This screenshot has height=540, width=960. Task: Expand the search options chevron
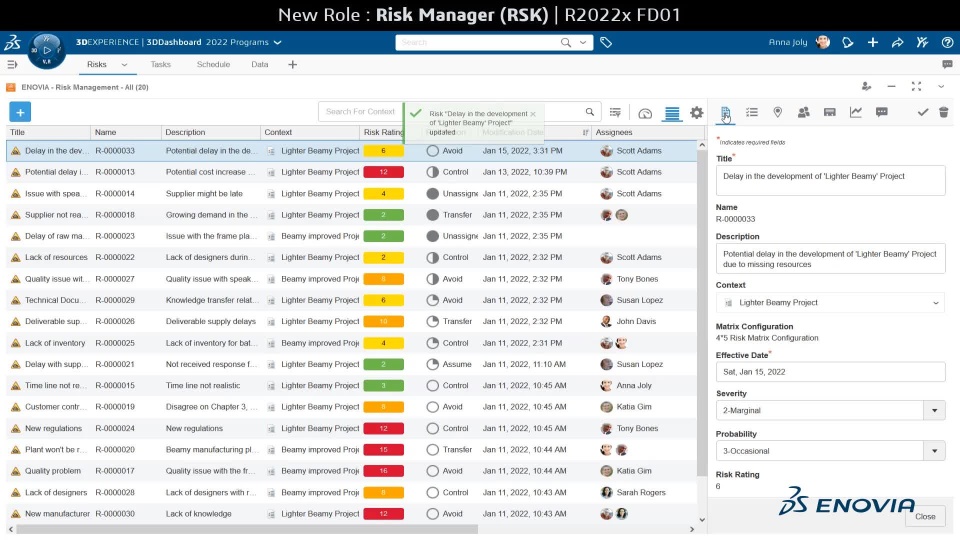coord(583,42)
